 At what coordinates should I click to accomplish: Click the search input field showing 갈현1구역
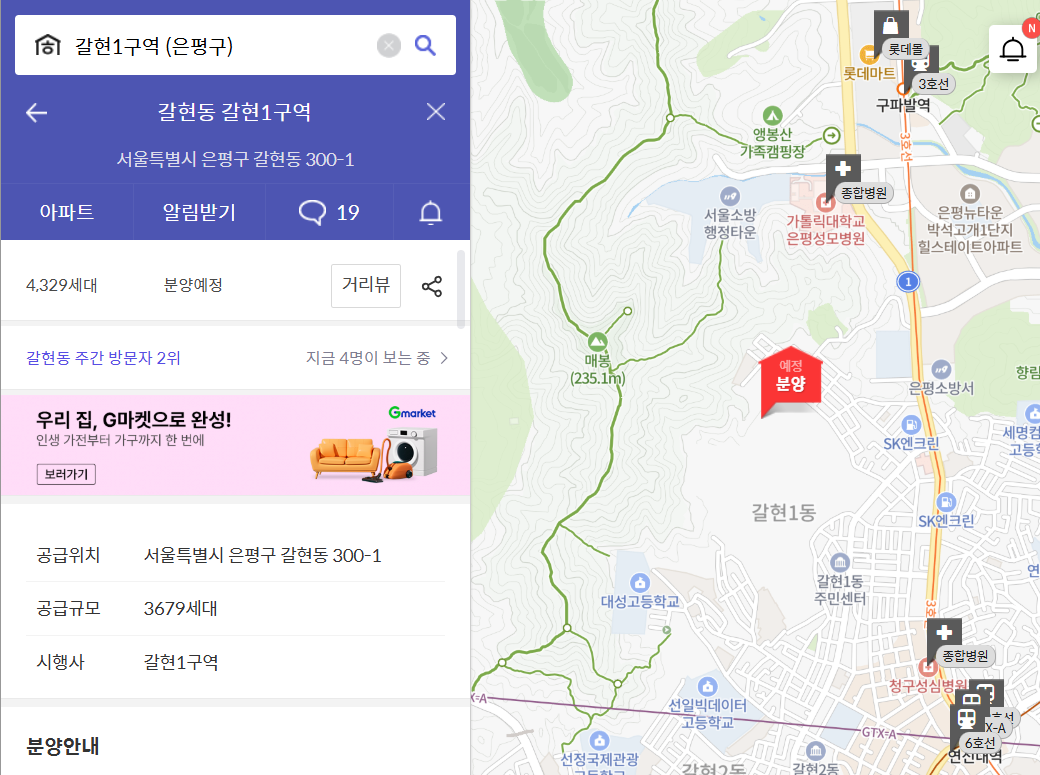(200, 44)
